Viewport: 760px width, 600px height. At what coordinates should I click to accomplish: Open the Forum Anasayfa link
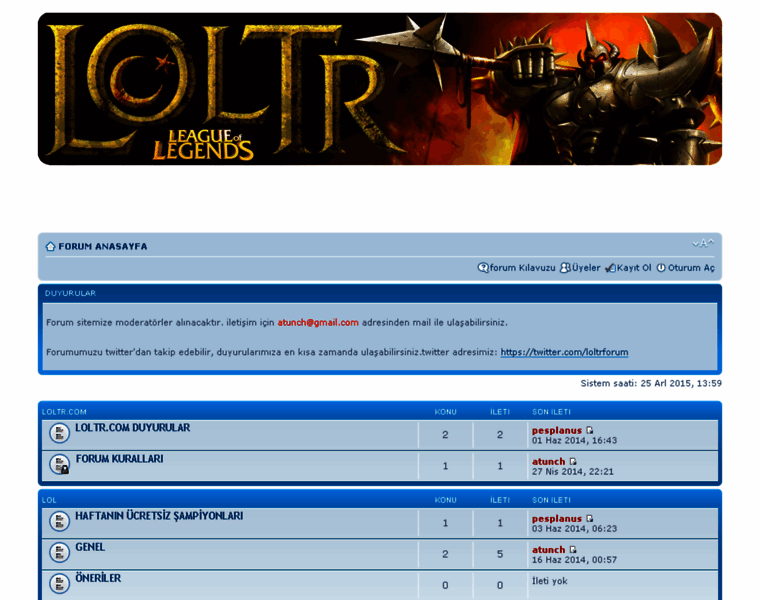pyautogui.click(x=103, y=246)
